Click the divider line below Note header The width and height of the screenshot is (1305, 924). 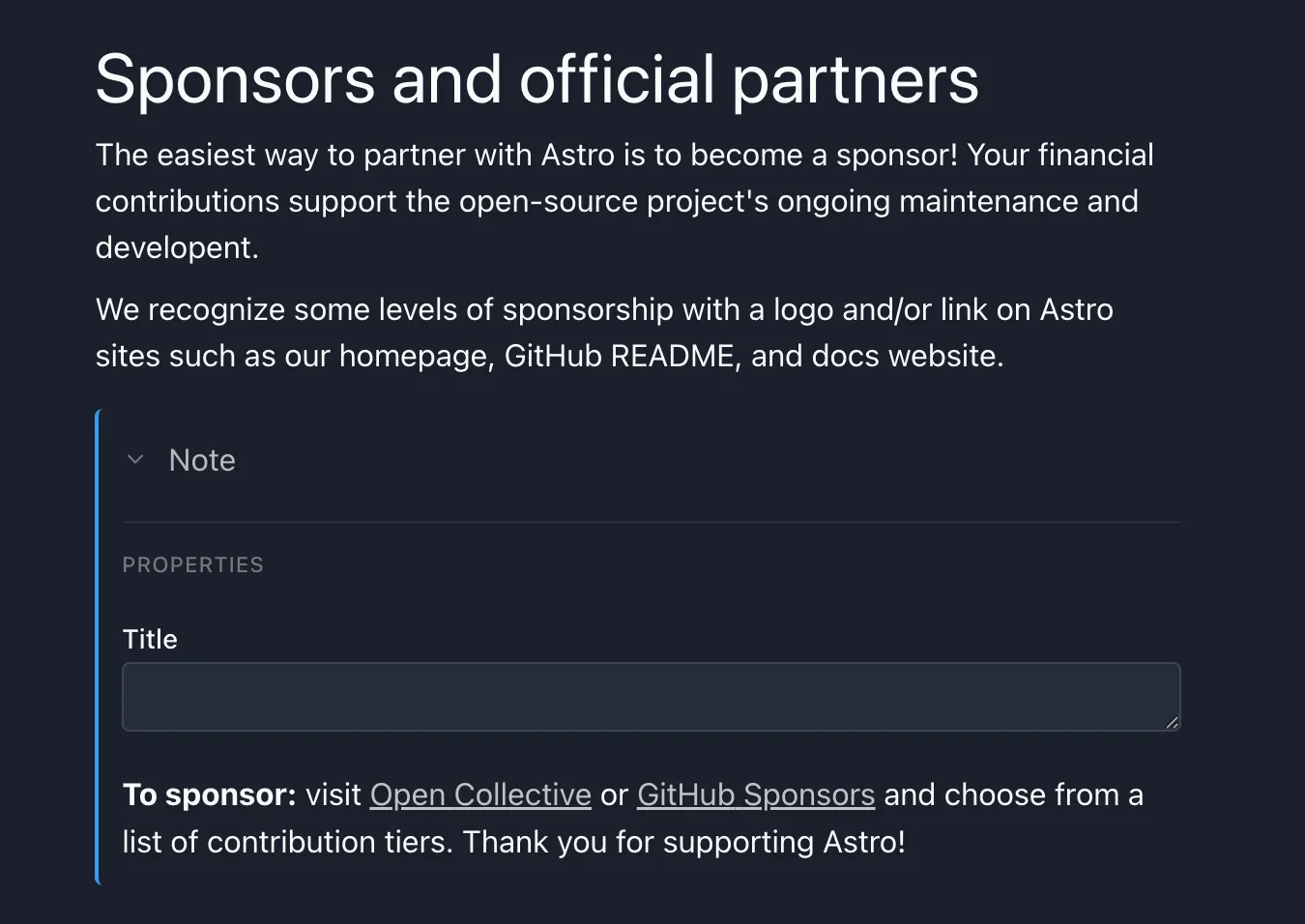click(x=651, y=522)
